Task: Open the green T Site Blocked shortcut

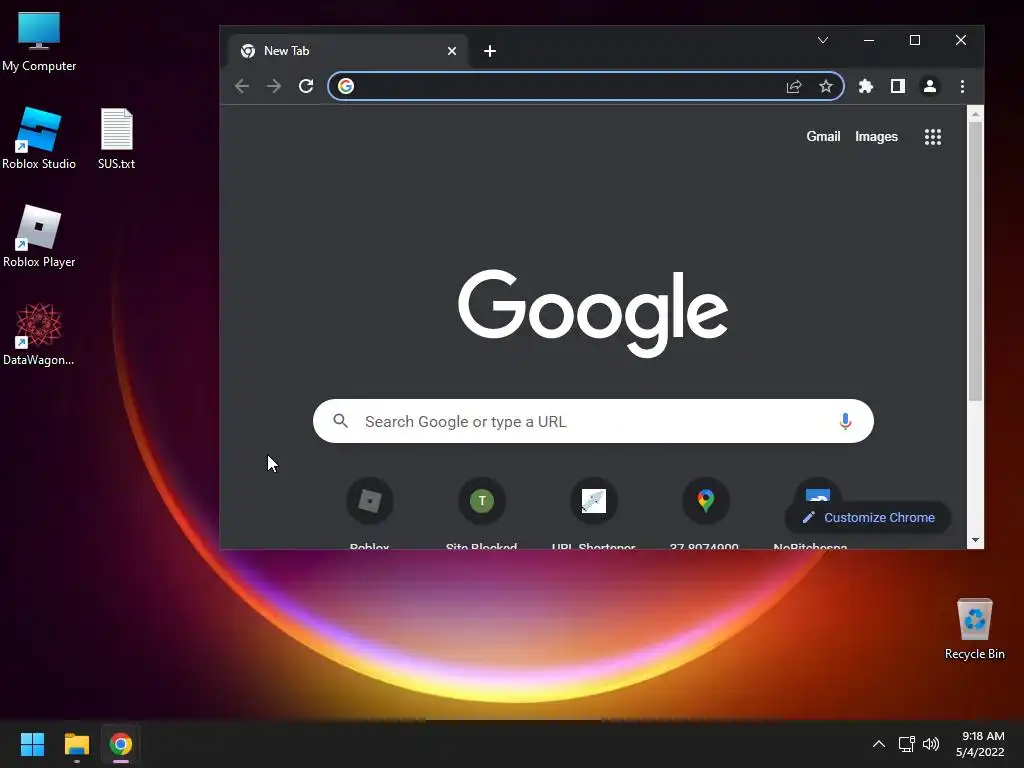Action: [482, 501]
